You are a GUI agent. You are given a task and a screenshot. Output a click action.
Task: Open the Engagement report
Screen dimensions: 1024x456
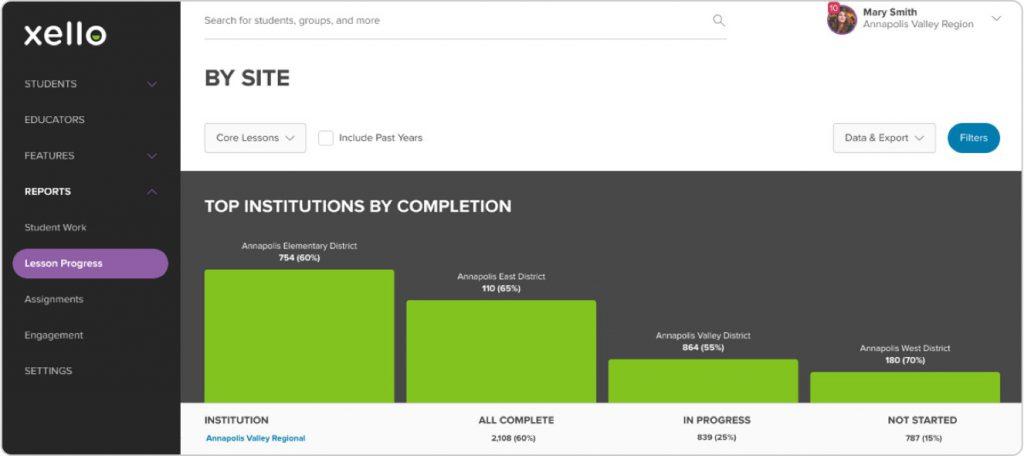pos(54,336)
